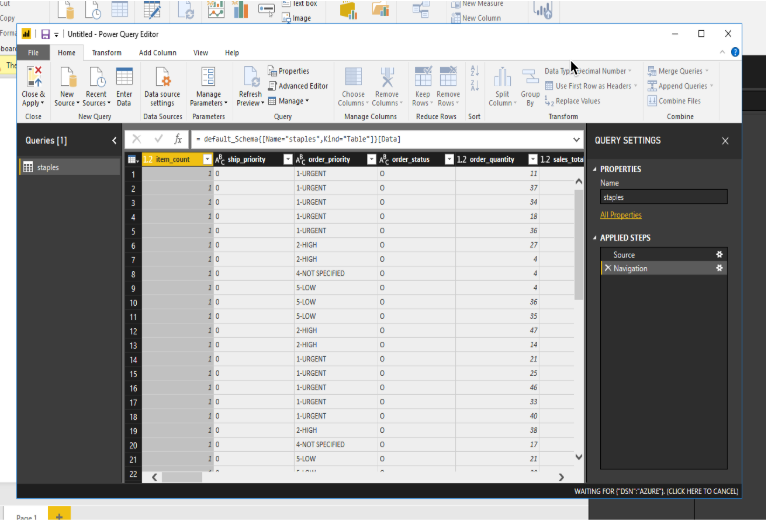Click the query Name input field
This screenshot has height=522, width=767.
tap(664, 197)
